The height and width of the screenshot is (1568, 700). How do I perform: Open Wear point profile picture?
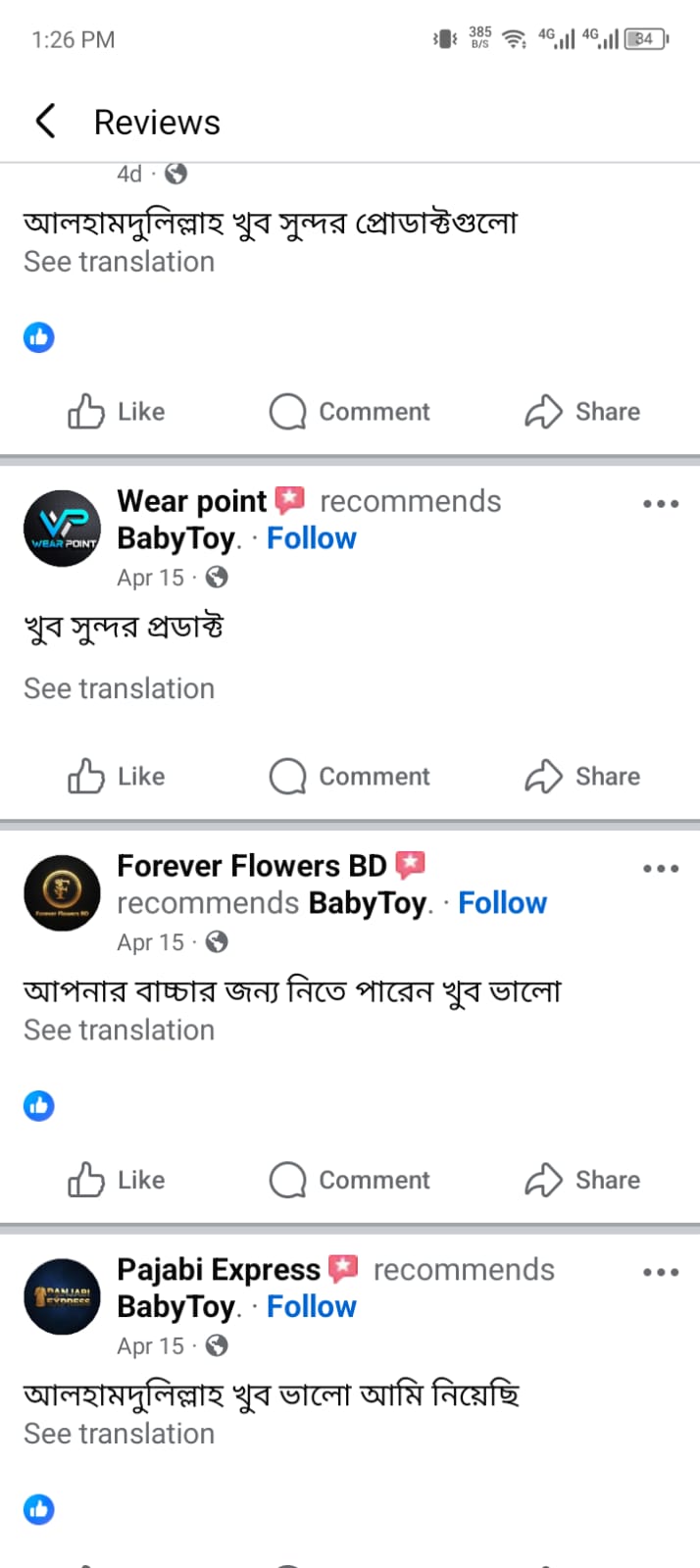pyautogui.click(x=62, y=529)
